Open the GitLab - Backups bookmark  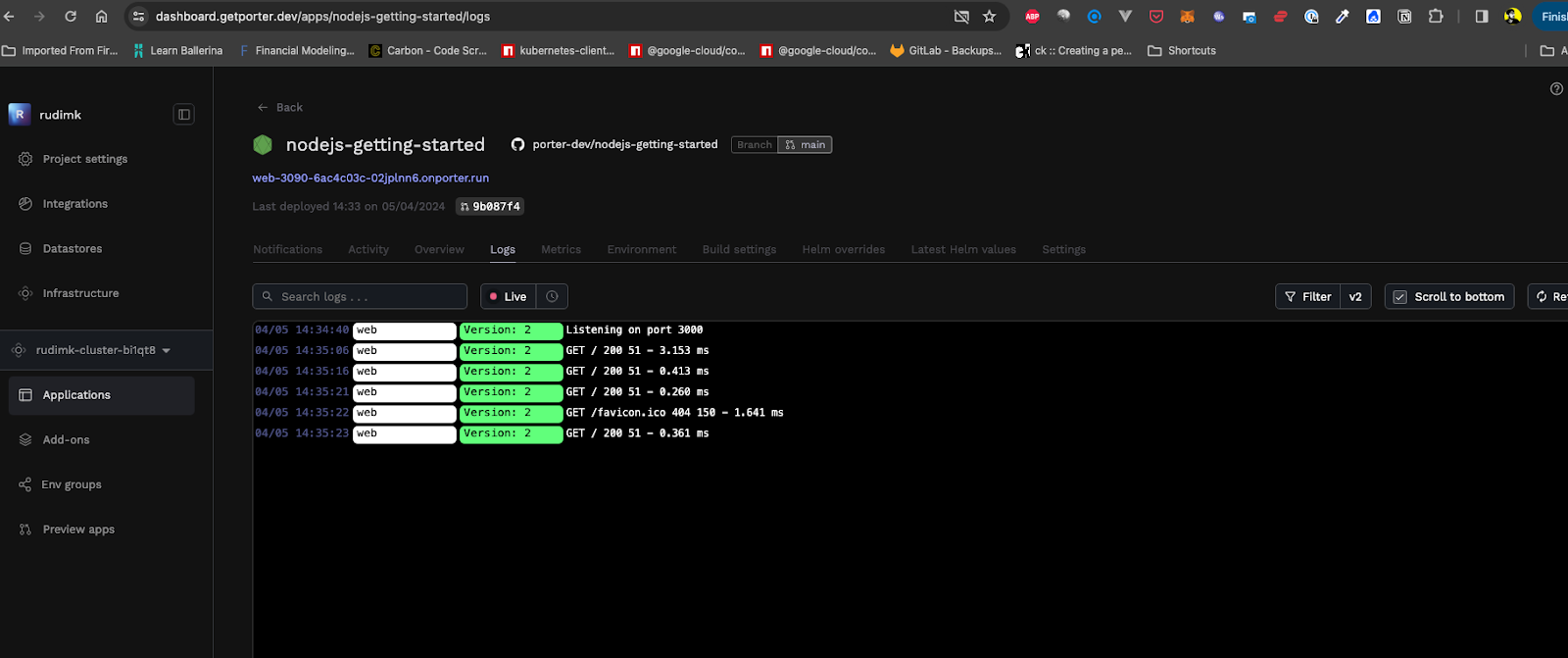(x=946, y=51)
